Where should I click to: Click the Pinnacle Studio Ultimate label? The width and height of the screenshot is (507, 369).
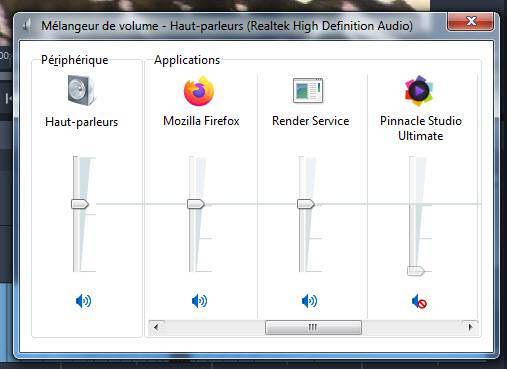tap(421, 128)
